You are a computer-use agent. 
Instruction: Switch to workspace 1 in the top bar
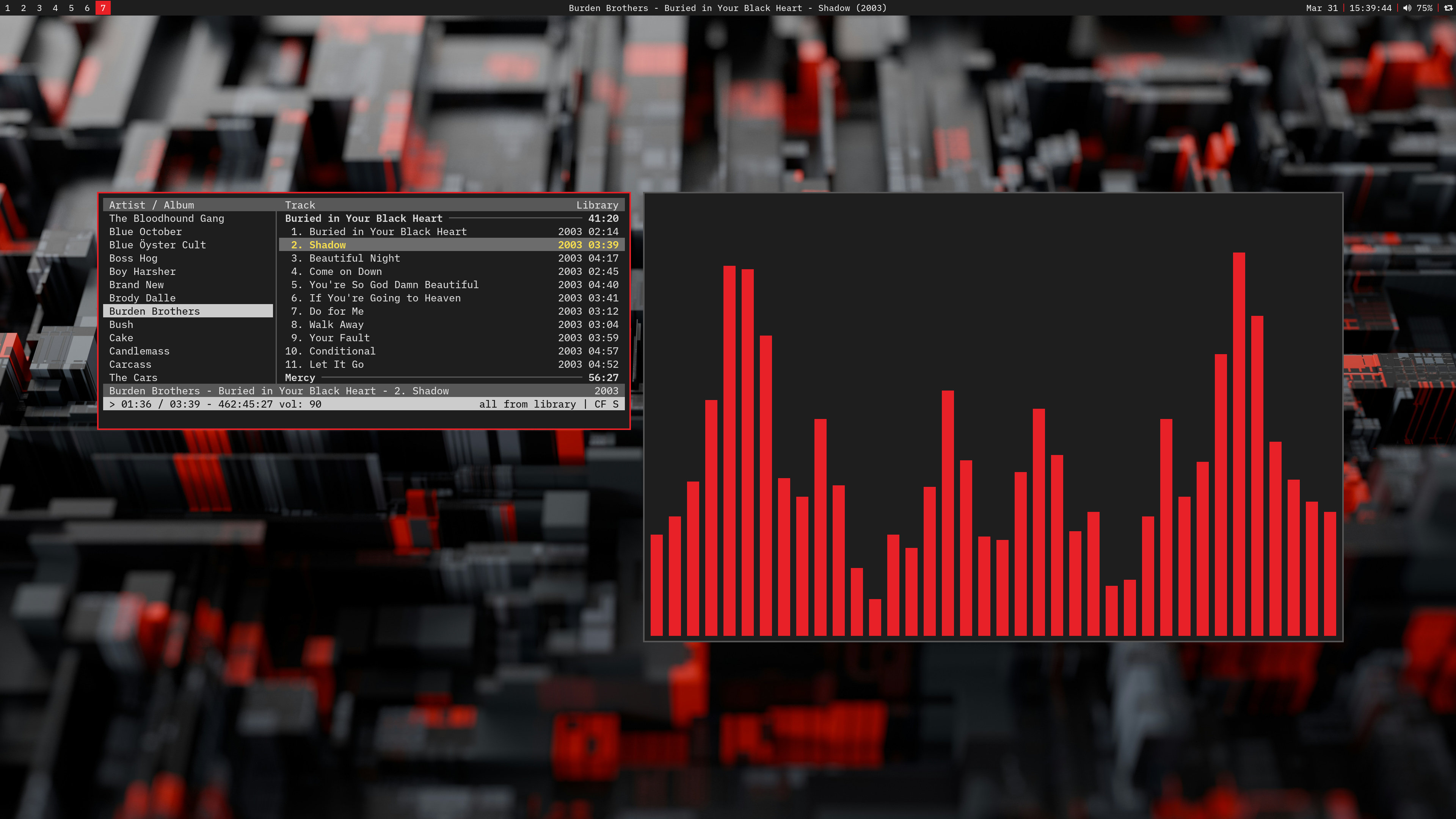(7, 8)
